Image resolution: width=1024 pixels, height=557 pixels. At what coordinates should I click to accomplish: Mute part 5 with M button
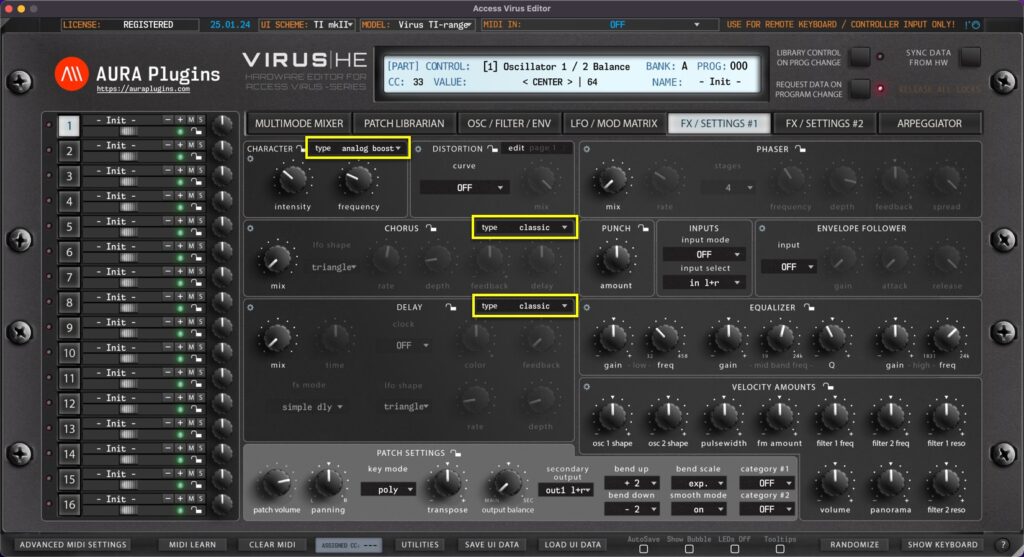tap(191, 221)
